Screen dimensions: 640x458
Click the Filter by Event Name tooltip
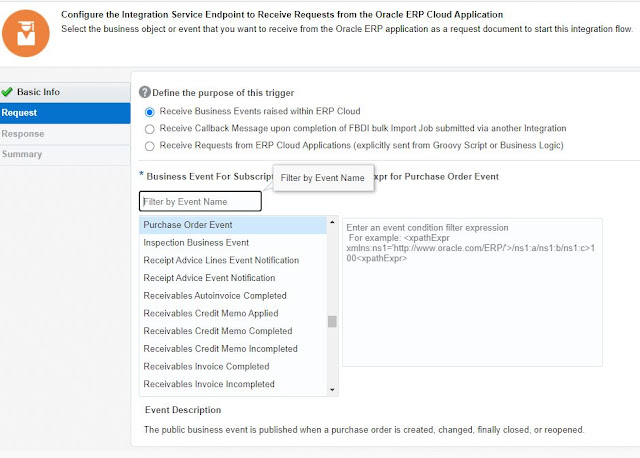click(323, 178)
